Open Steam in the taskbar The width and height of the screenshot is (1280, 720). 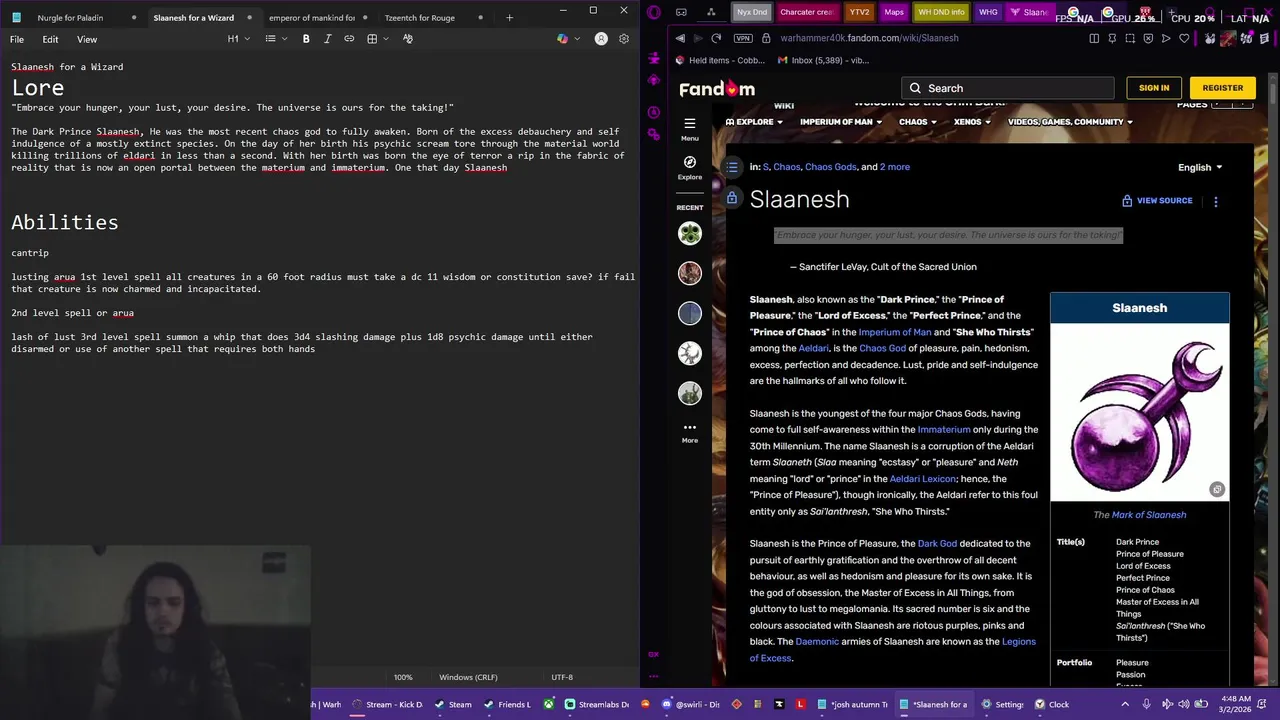[453, 704]
